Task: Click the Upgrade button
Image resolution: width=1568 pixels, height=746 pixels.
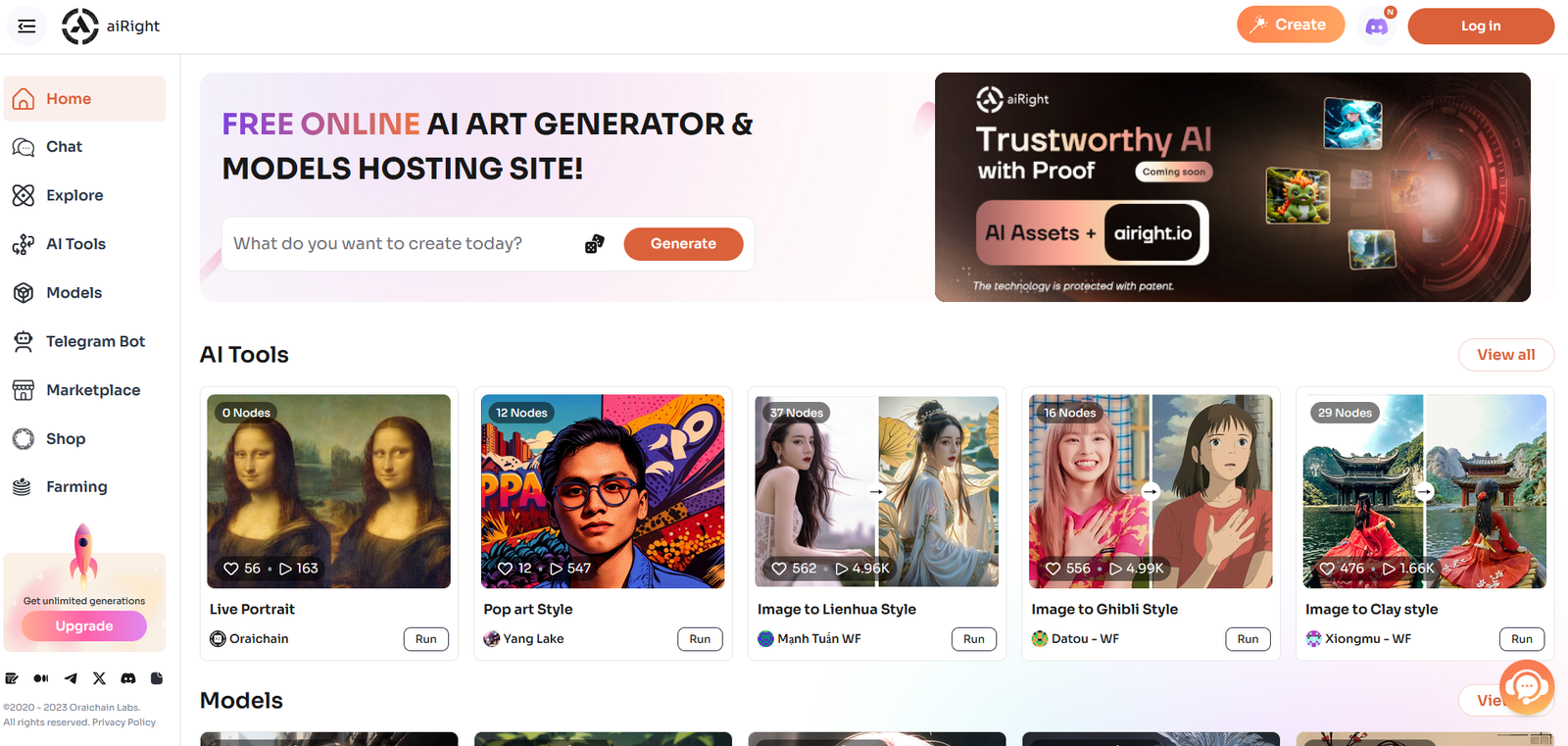Action: click(84, 626)
